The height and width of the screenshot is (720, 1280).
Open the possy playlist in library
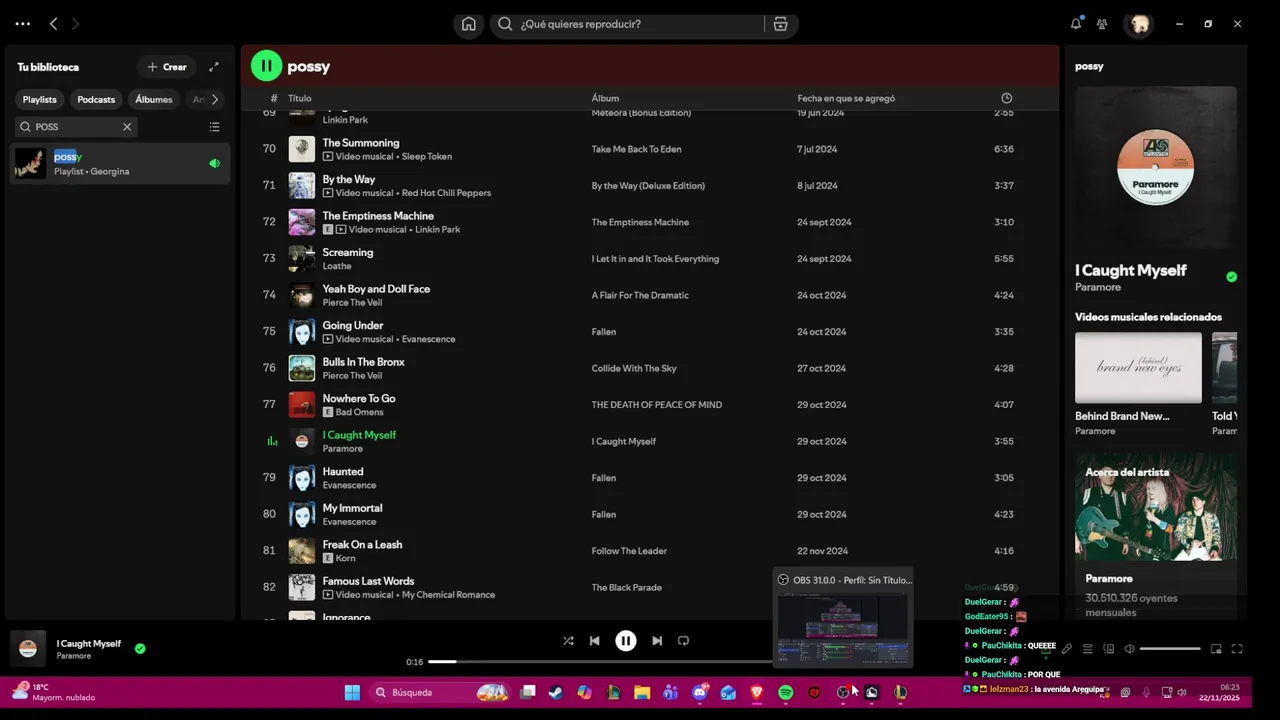120,164
